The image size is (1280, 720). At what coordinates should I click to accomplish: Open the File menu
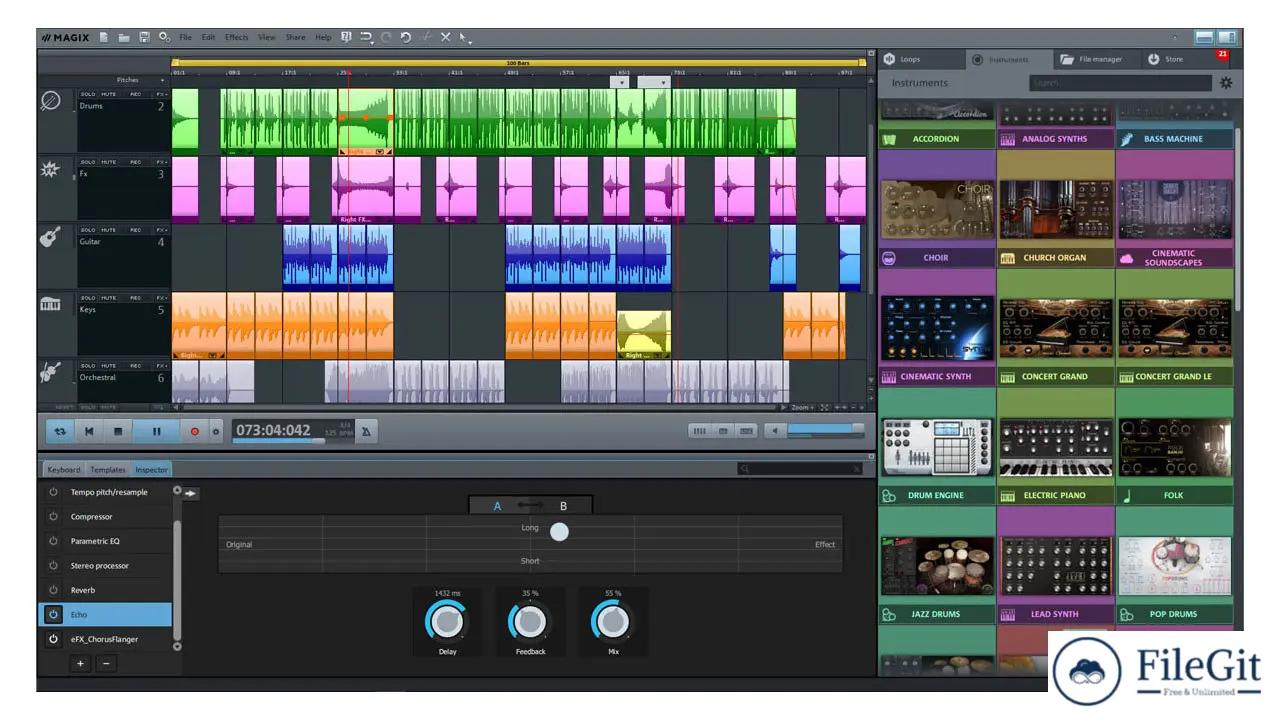click(x=186, y=37)
